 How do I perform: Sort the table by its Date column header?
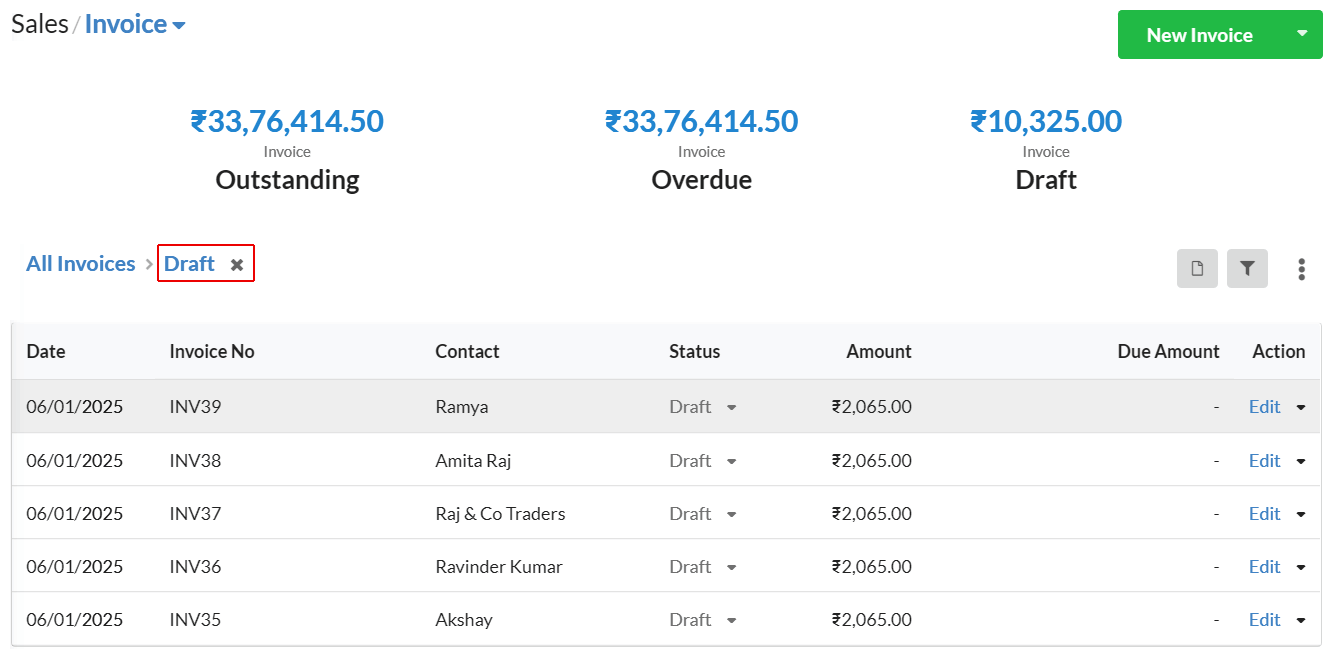[x=46, y=351]
